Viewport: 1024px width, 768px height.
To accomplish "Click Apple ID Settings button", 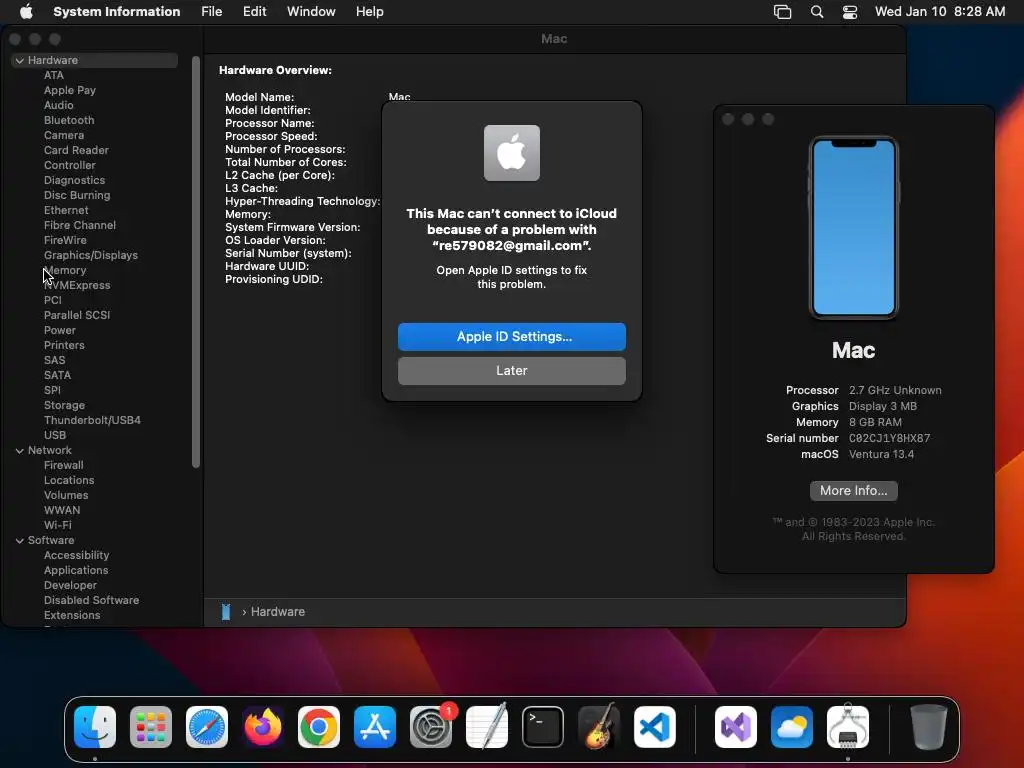I will [x=512, y=337].
